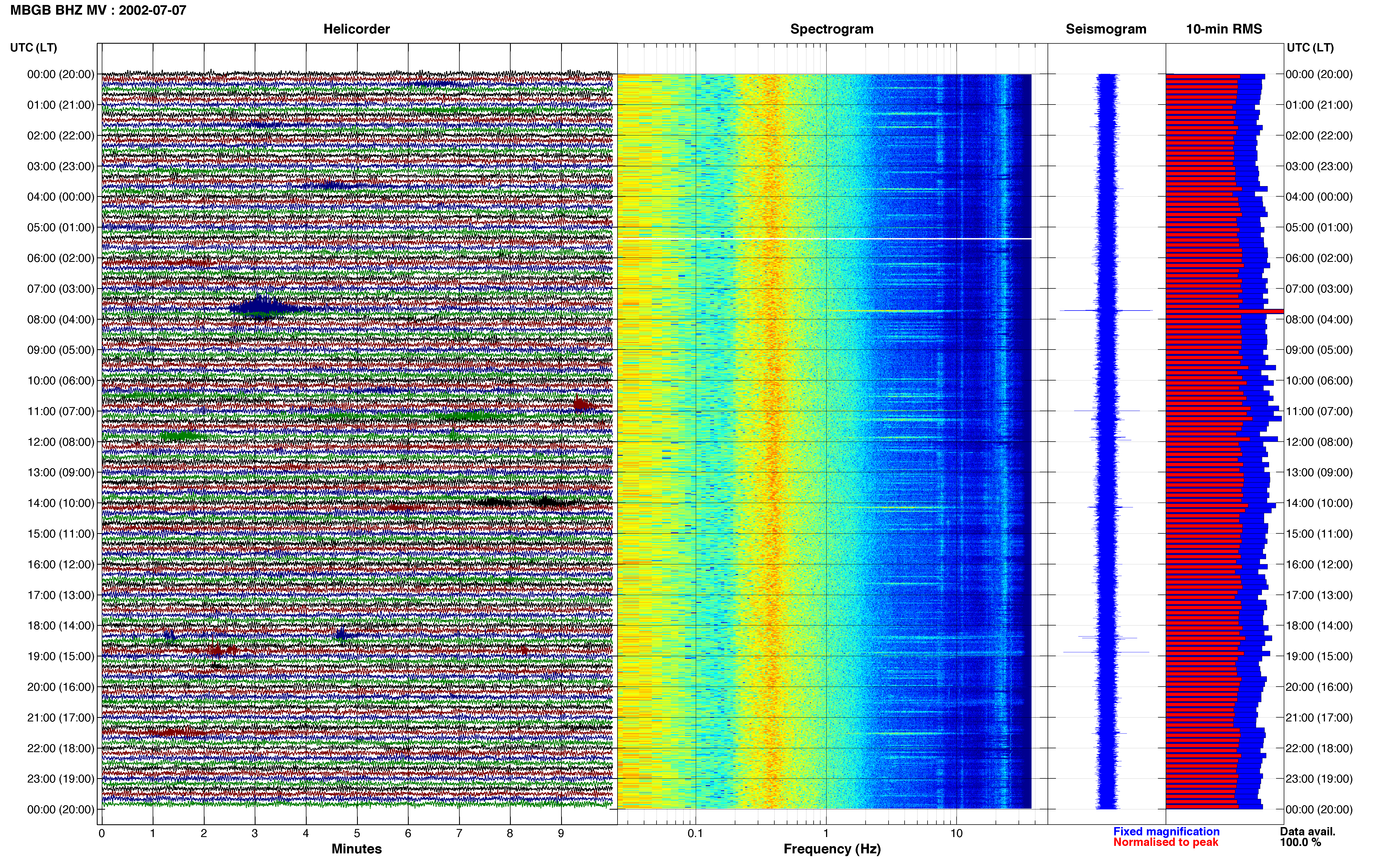Click right-side time label '08:00 (04:00)'
This screenshot has height=868, width=1388.
pos(1319,319)
